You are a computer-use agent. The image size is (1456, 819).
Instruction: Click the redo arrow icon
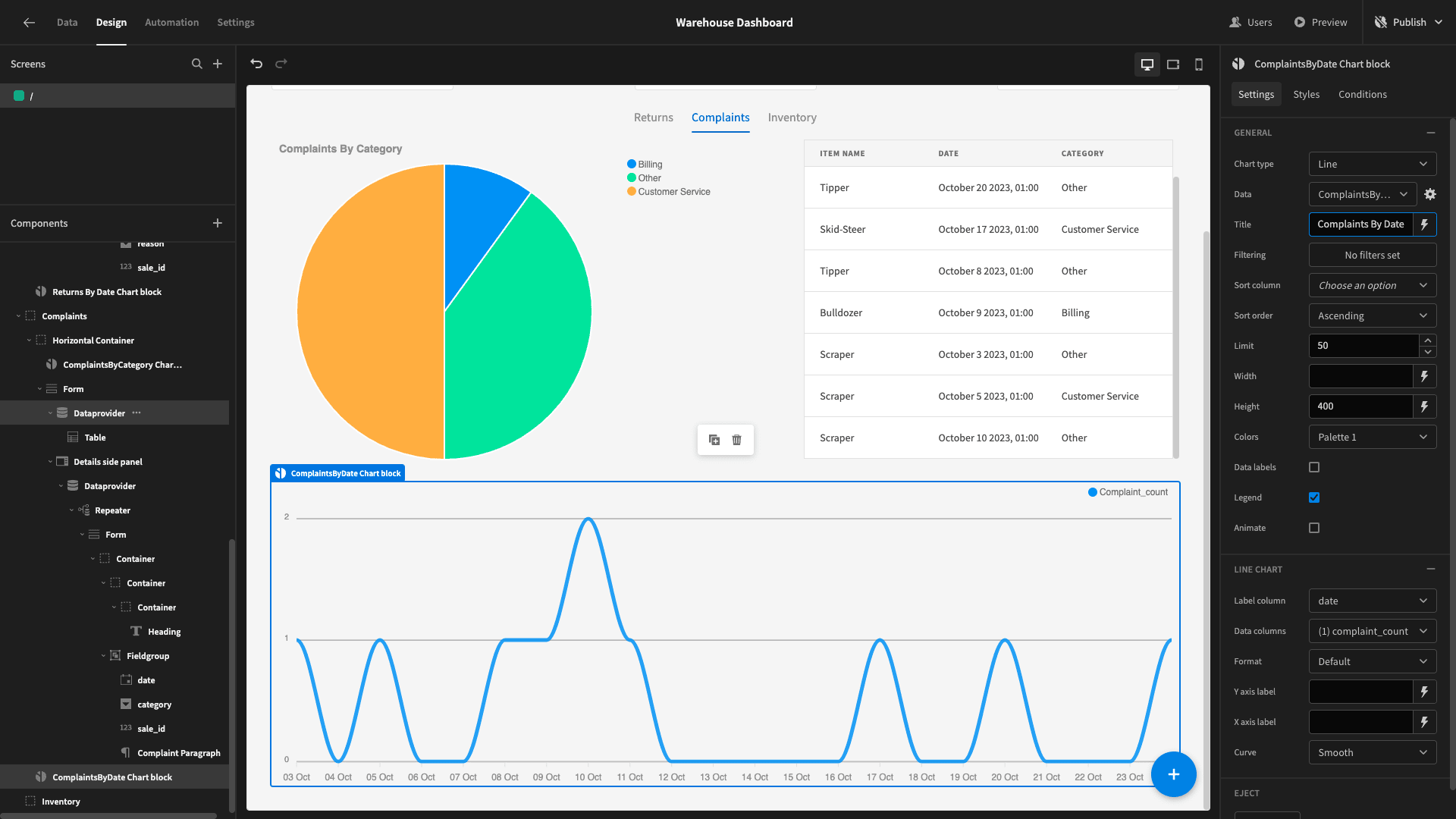click(281, 64)
